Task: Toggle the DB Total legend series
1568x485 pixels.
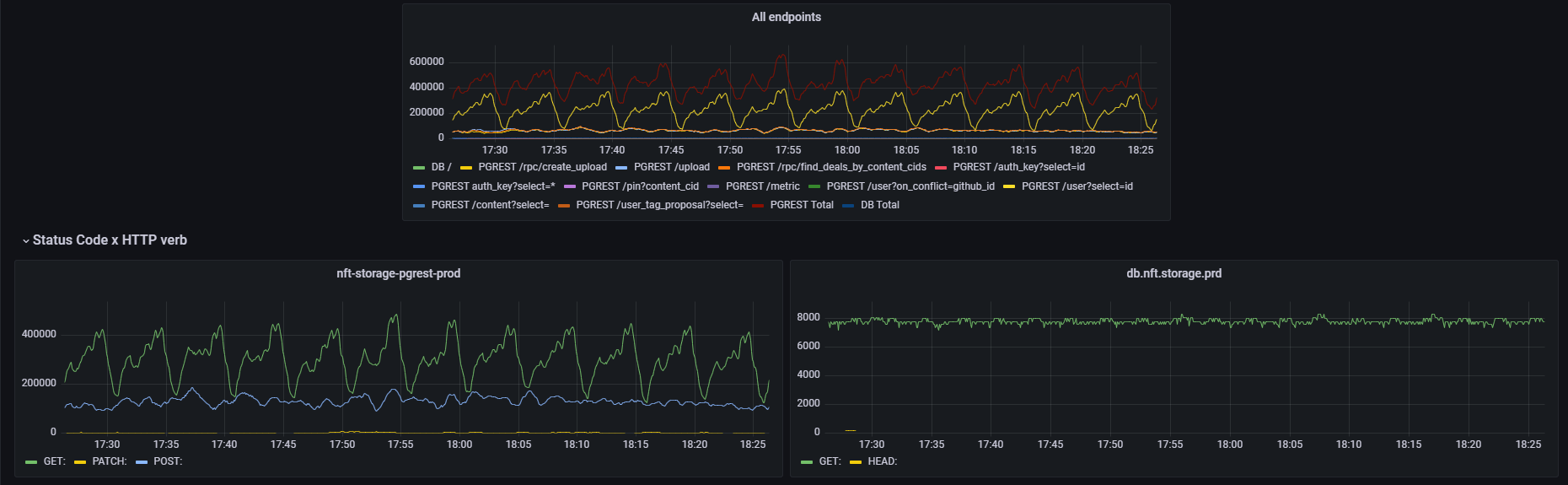Action: tap(879, 205)
